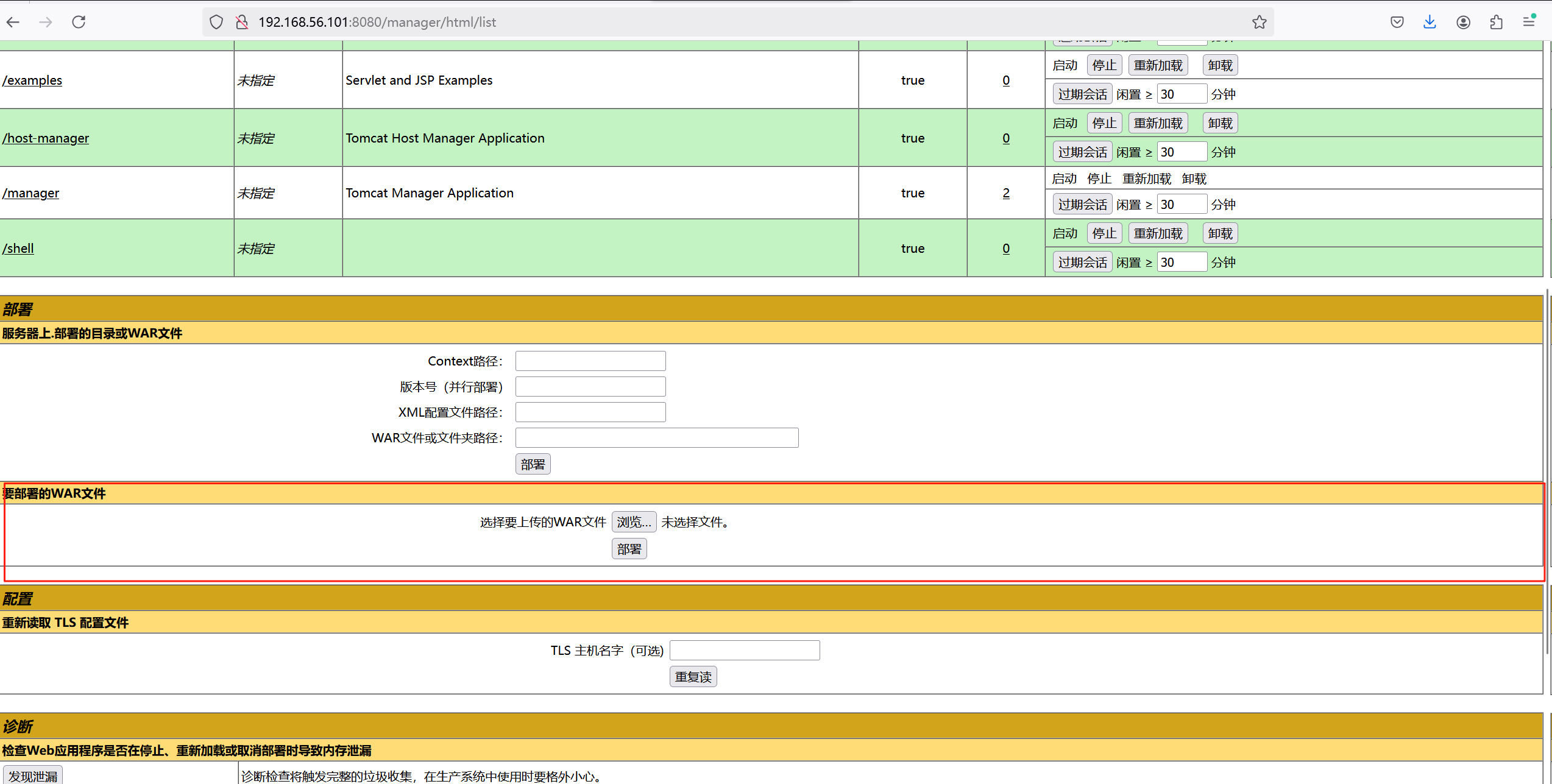Click 浏览... to choose a WAR file

(634, 522)
